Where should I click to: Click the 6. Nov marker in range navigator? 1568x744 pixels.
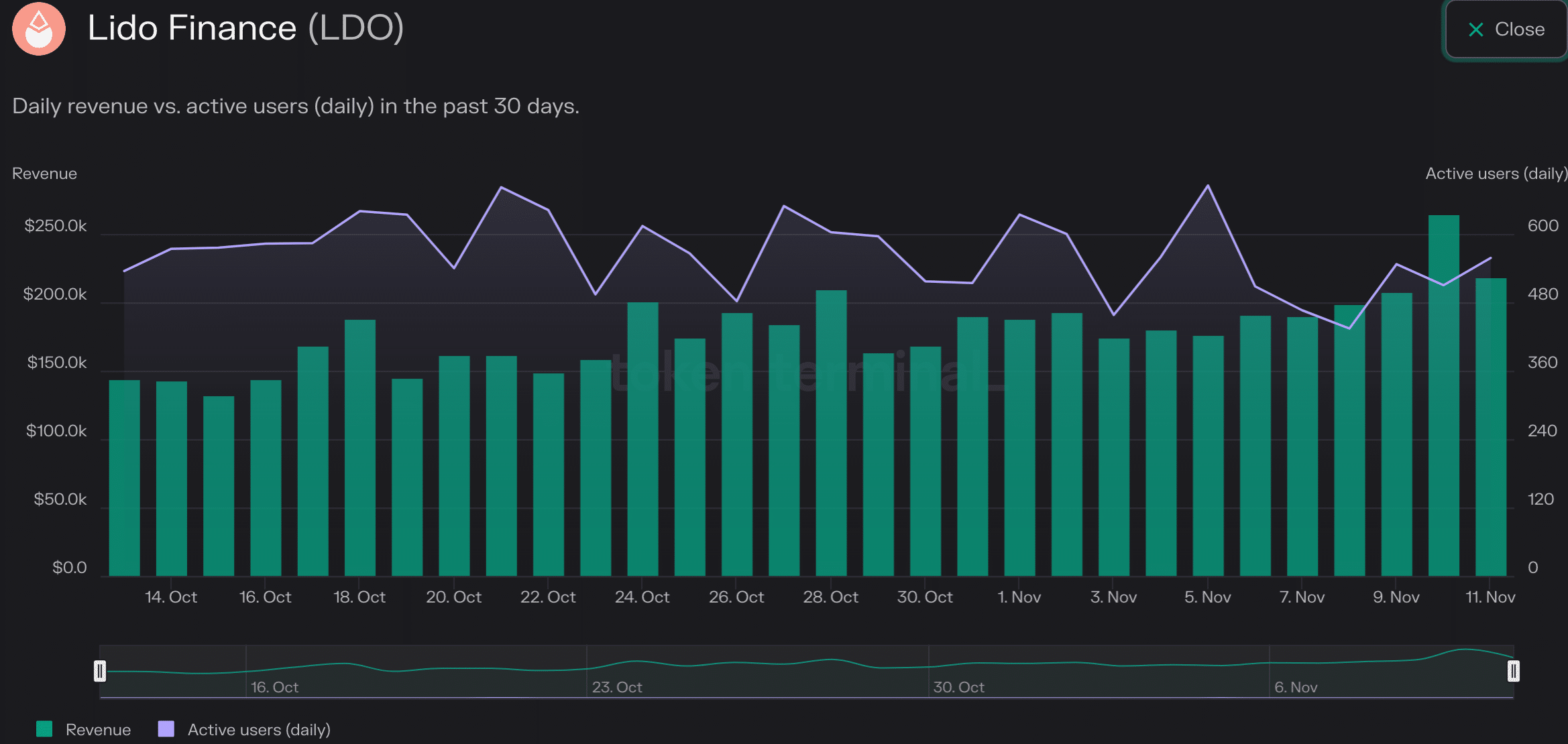(x=1296, y=687)
